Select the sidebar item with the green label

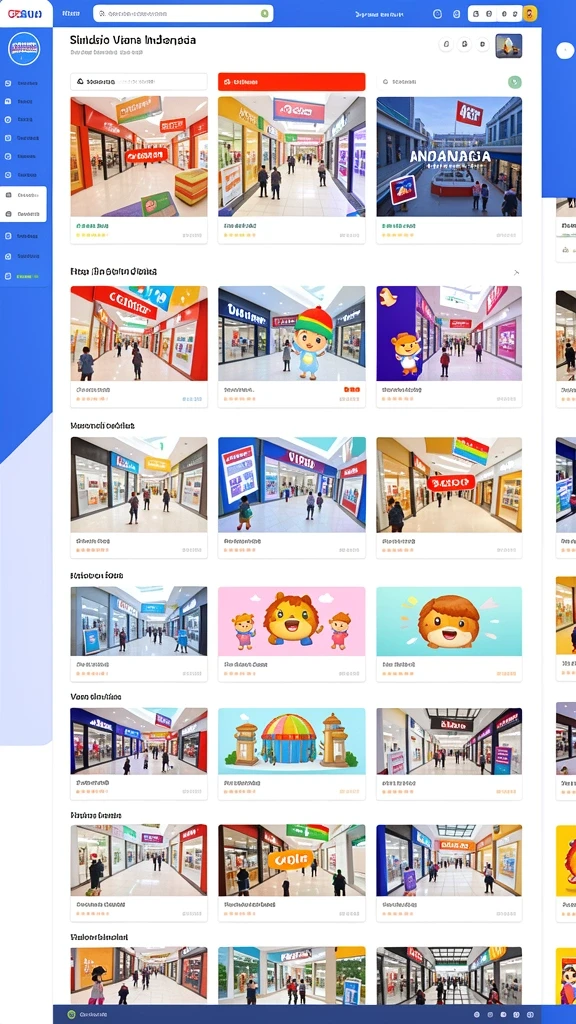[x=23, y=276]
